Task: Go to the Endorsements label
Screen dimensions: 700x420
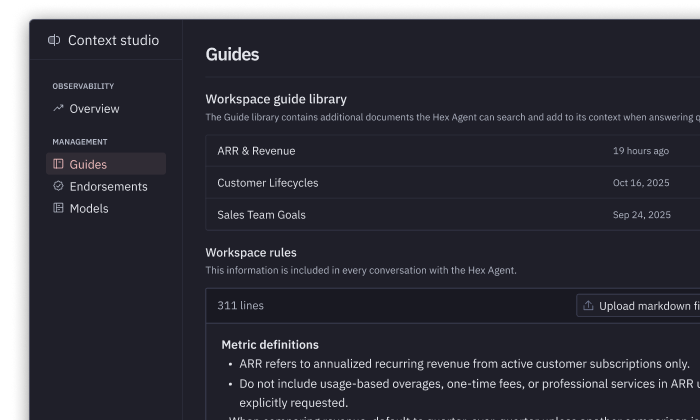Action: [108, 186]
